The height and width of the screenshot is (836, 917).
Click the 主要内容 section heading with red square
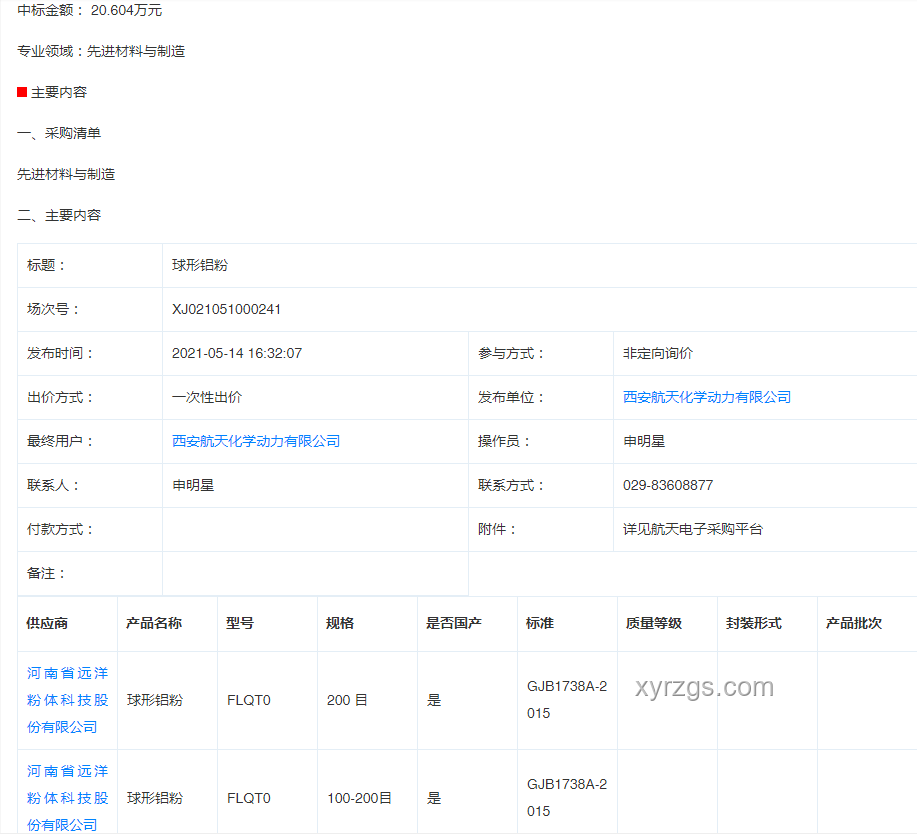click(x=52, y=92)
